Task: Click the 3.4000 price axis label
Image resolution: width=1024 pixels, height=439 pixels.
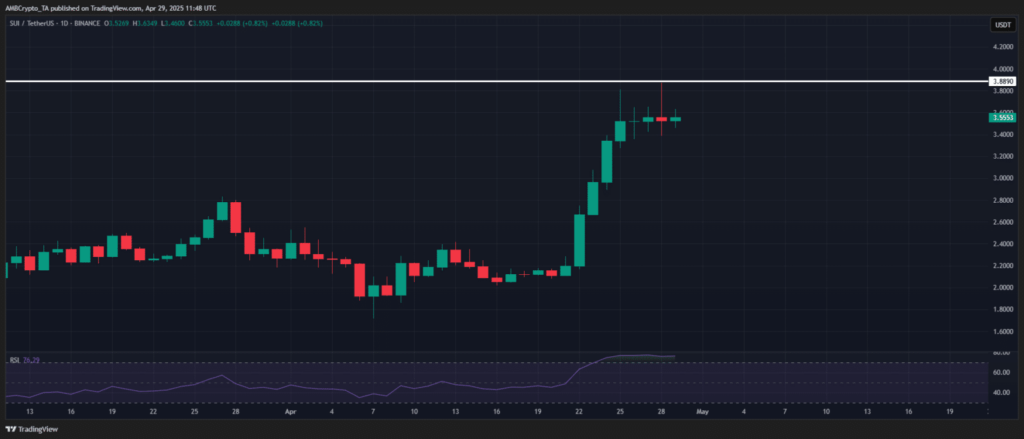Action: pyautogui.click(x=1002, y=135)
